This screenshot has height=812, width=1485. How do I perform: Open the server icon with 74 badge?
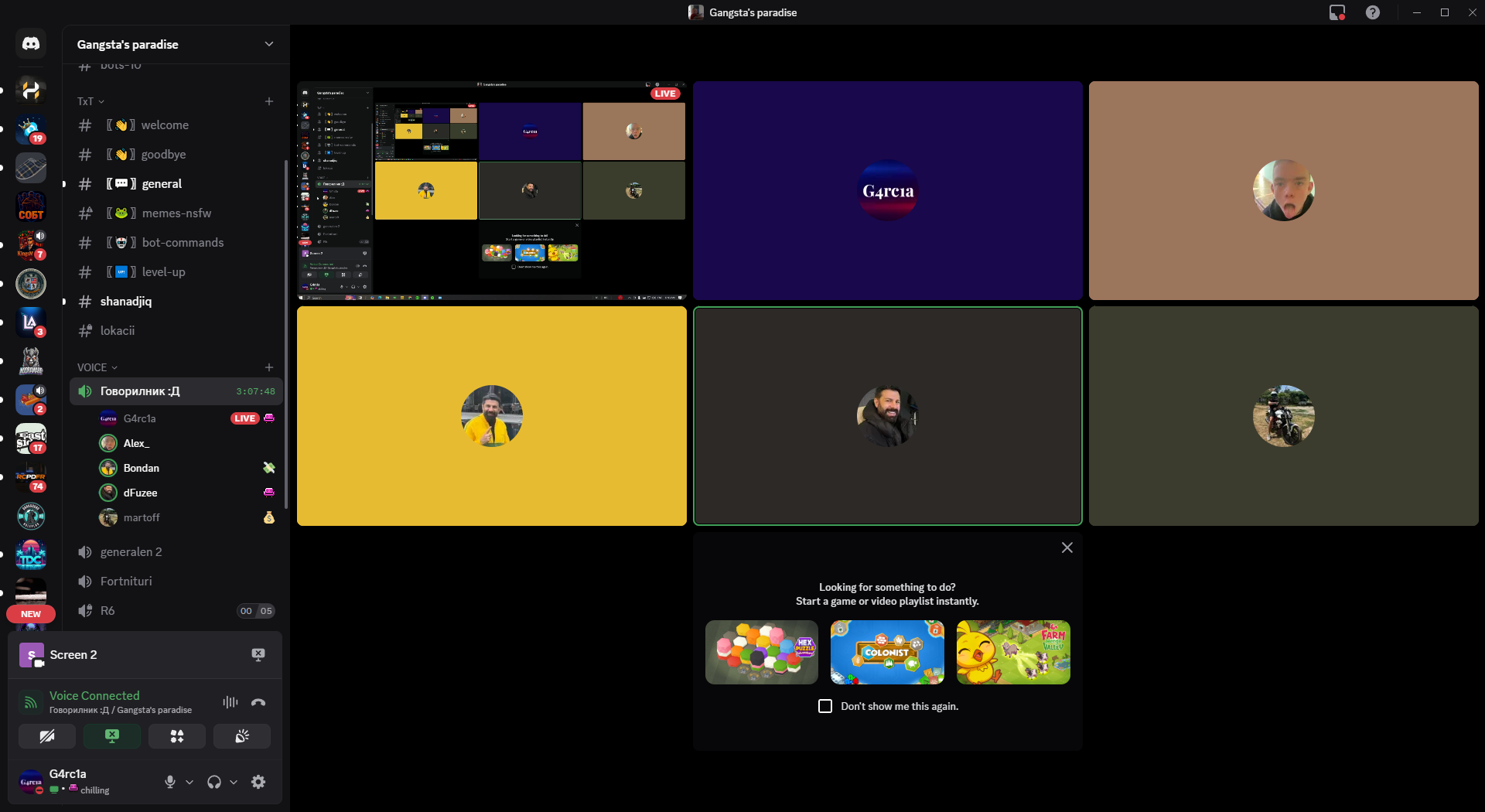(31, 477)
